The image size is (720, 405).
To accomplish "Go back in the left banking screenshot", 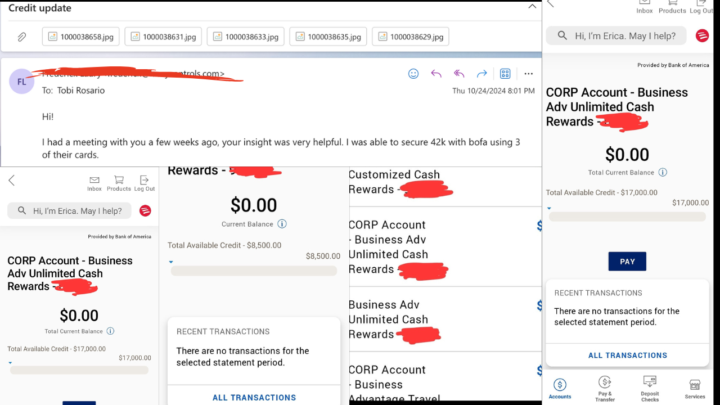I will tap(11, 180).
